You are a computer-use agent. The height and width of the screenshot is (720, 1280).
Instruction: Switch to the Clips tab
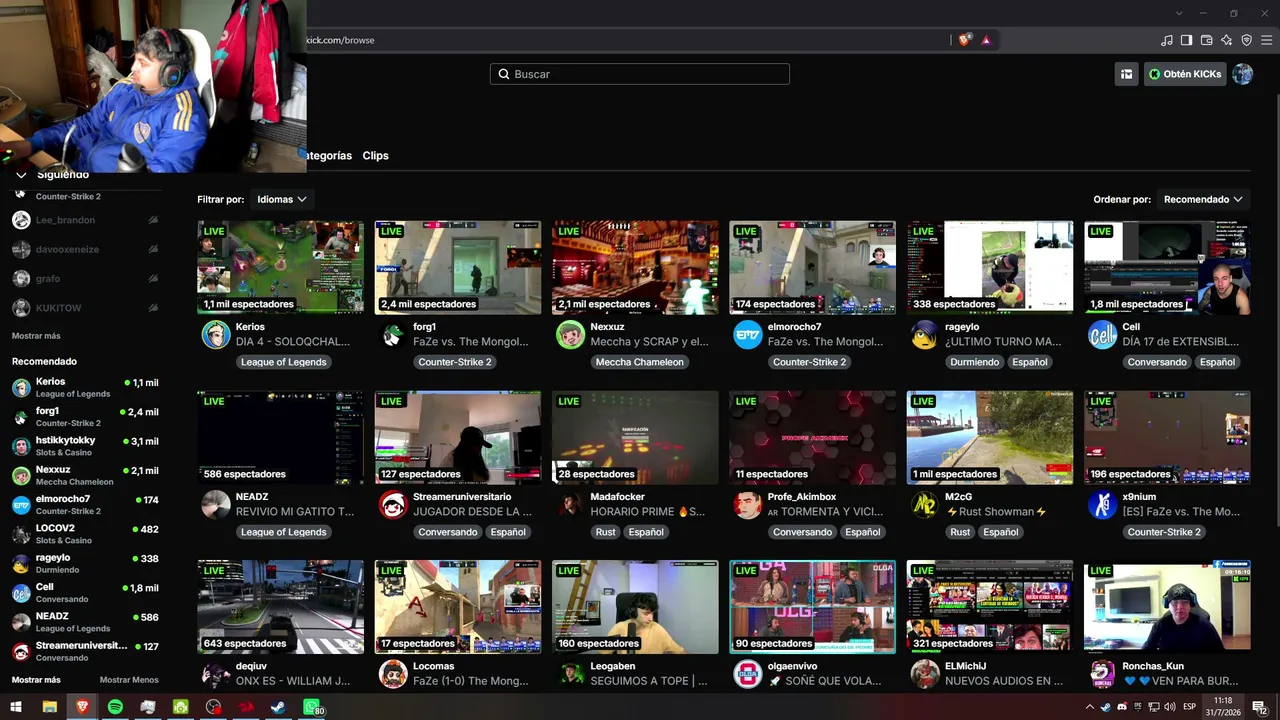click(x=376, y=156)
